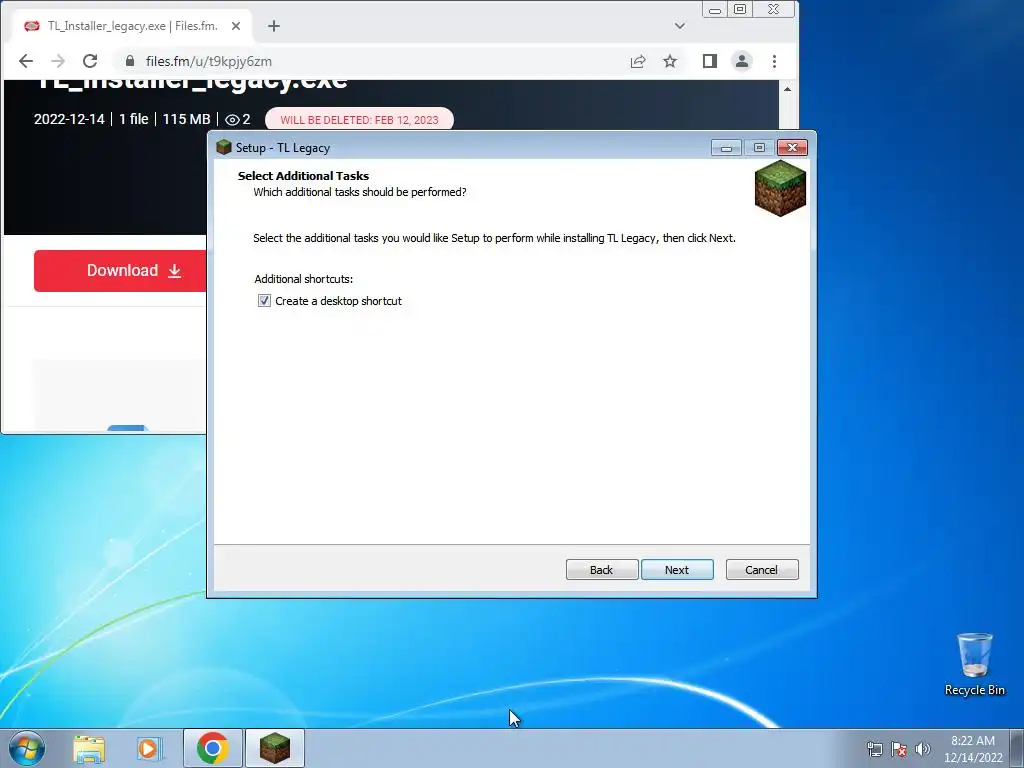Close the TL_Installer_legacy.exe tab
The height and width of the screenshot is (768, 1024).
tap(236, 26)
